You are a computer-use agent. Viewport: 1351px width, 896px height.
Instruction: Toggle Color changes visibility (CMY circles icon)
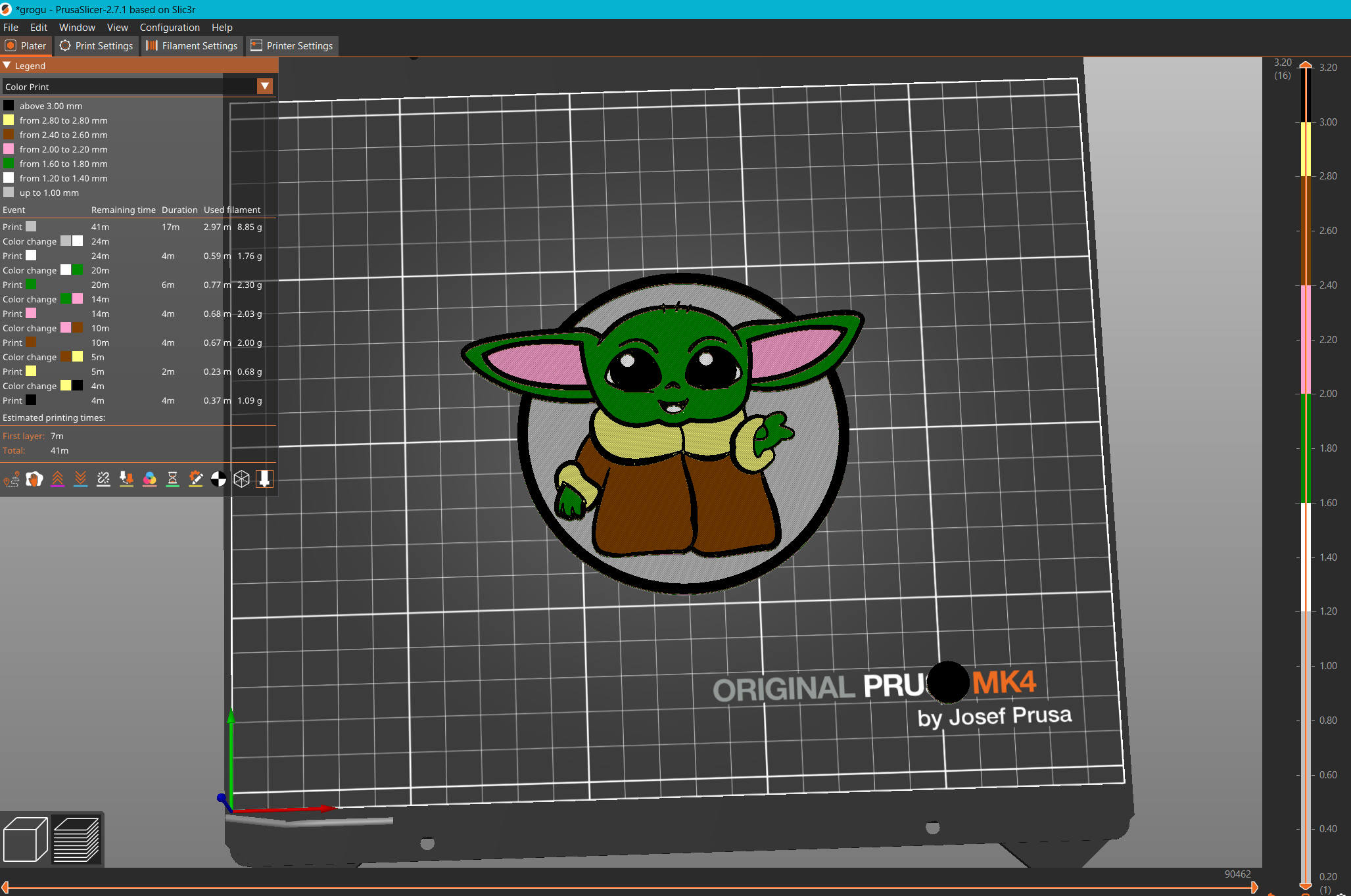(149, 479)
